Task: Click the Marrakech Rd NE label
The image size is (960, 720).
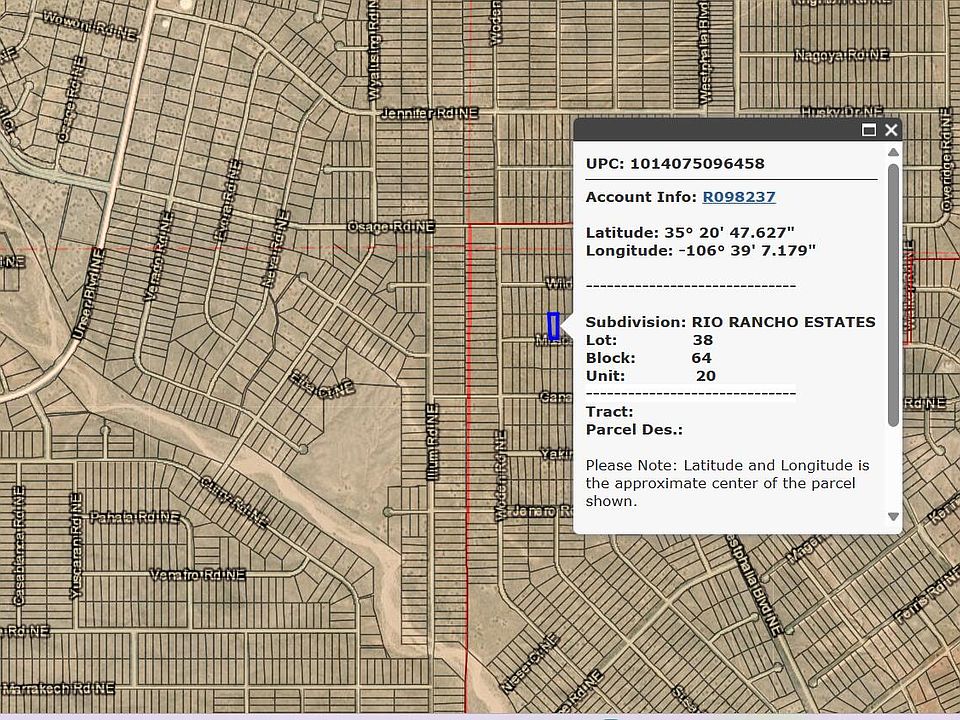Action: [58, 689]
